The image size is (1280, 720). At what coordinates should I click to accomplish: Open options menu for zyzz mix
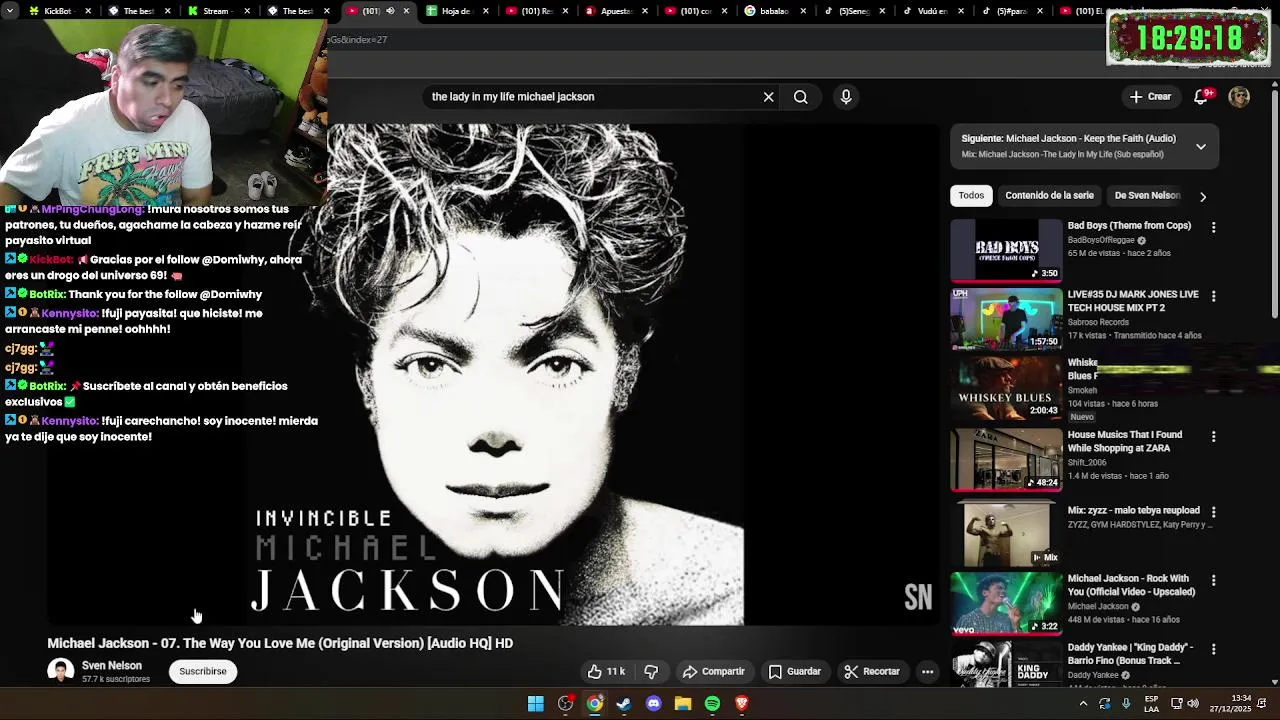coord(1213,513)
